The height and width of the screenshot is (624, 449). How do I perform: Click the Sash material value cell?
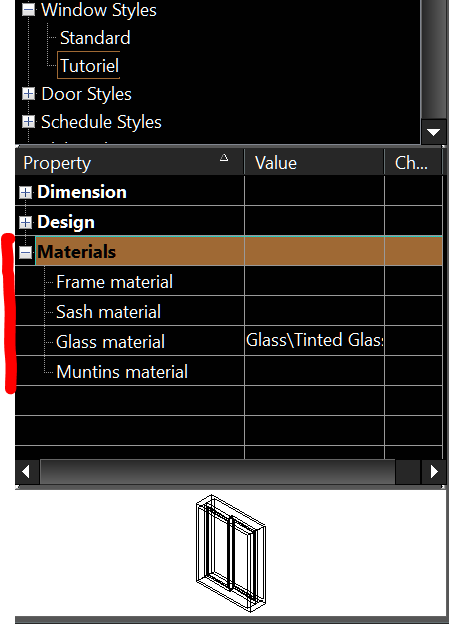314,311
